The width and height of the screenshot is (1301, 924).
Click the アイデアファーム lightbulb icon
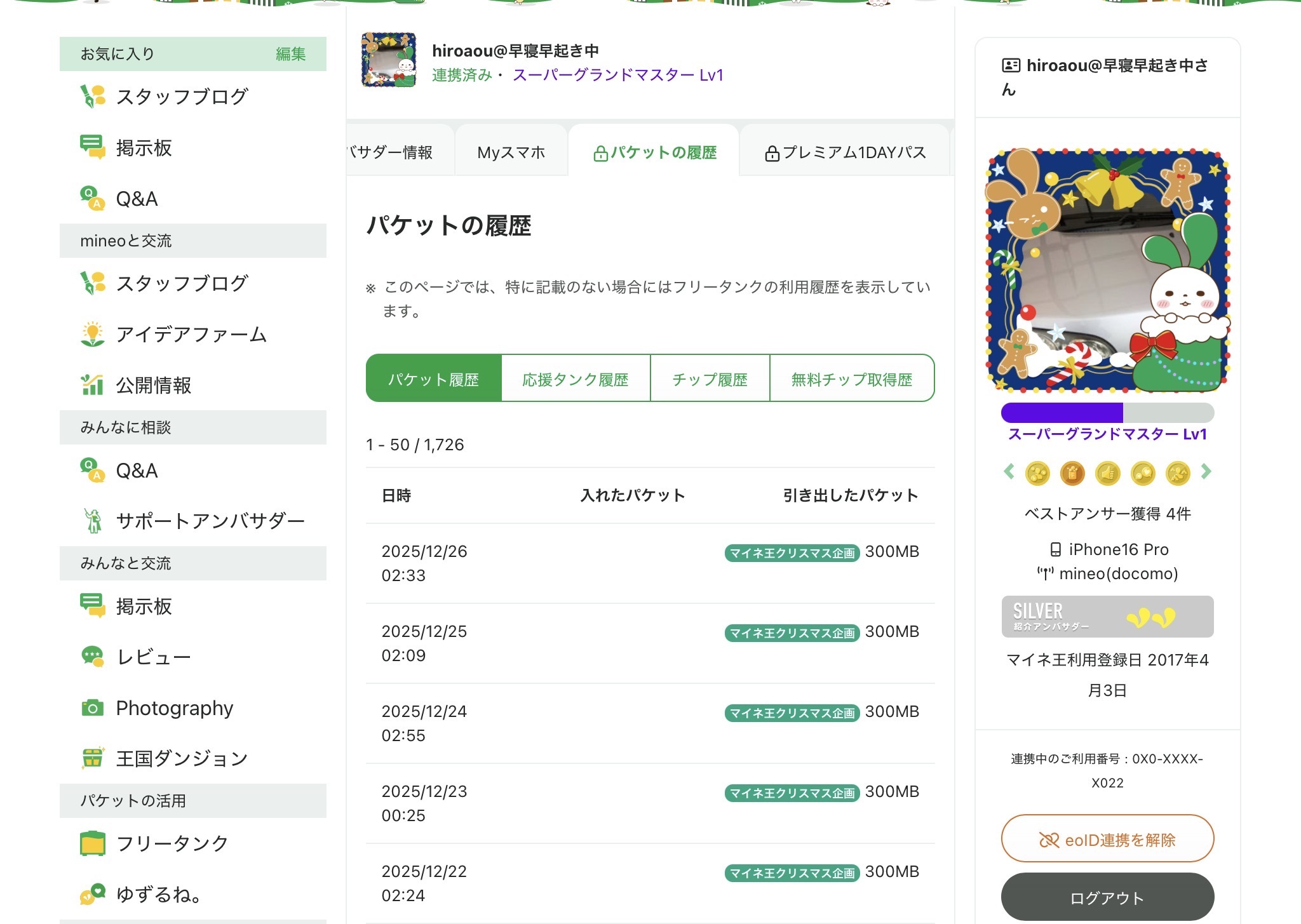click(x=93, y=334)
